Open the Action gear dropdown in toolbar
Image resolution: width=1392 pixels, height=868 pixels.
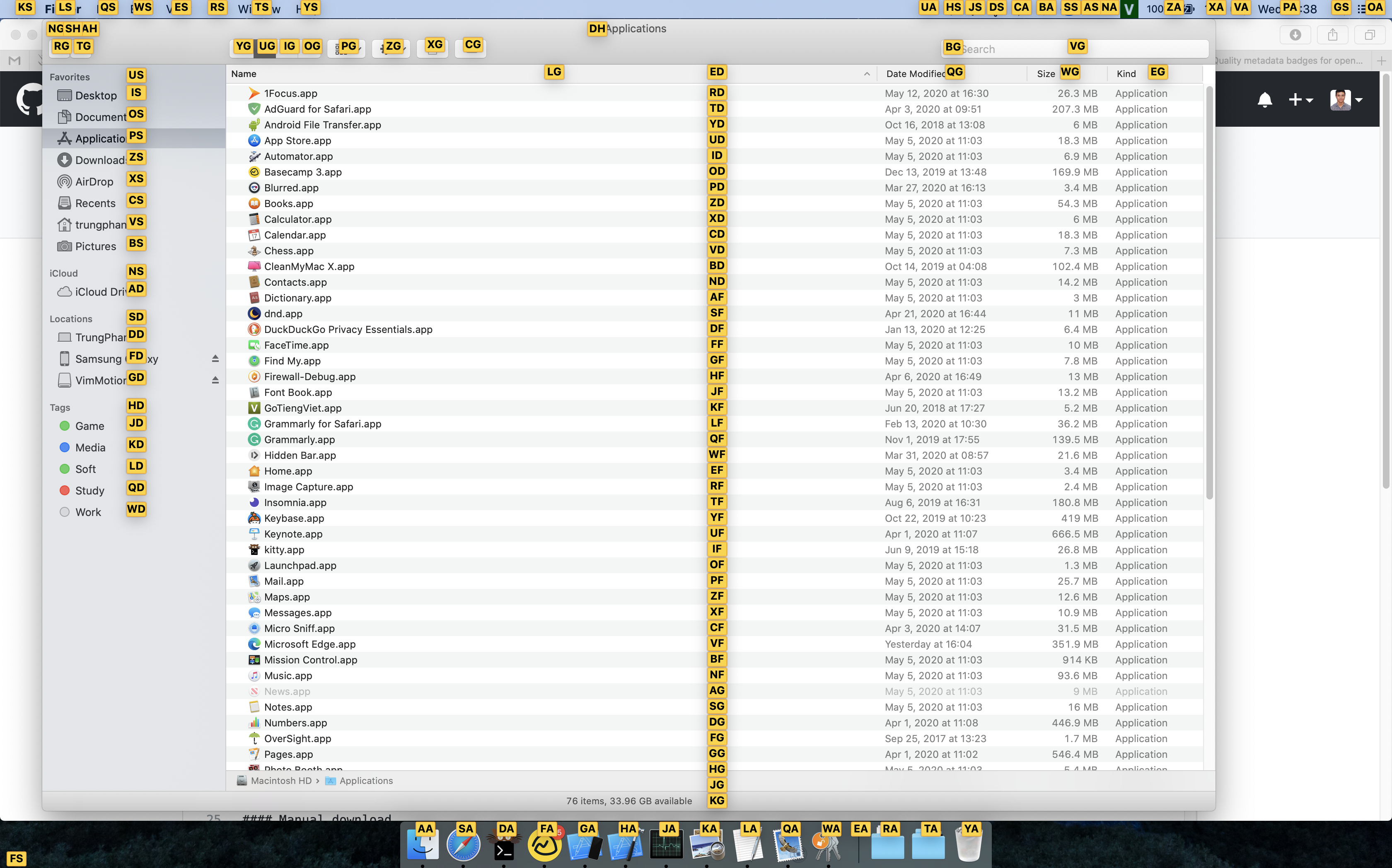[x=391, y=48]
